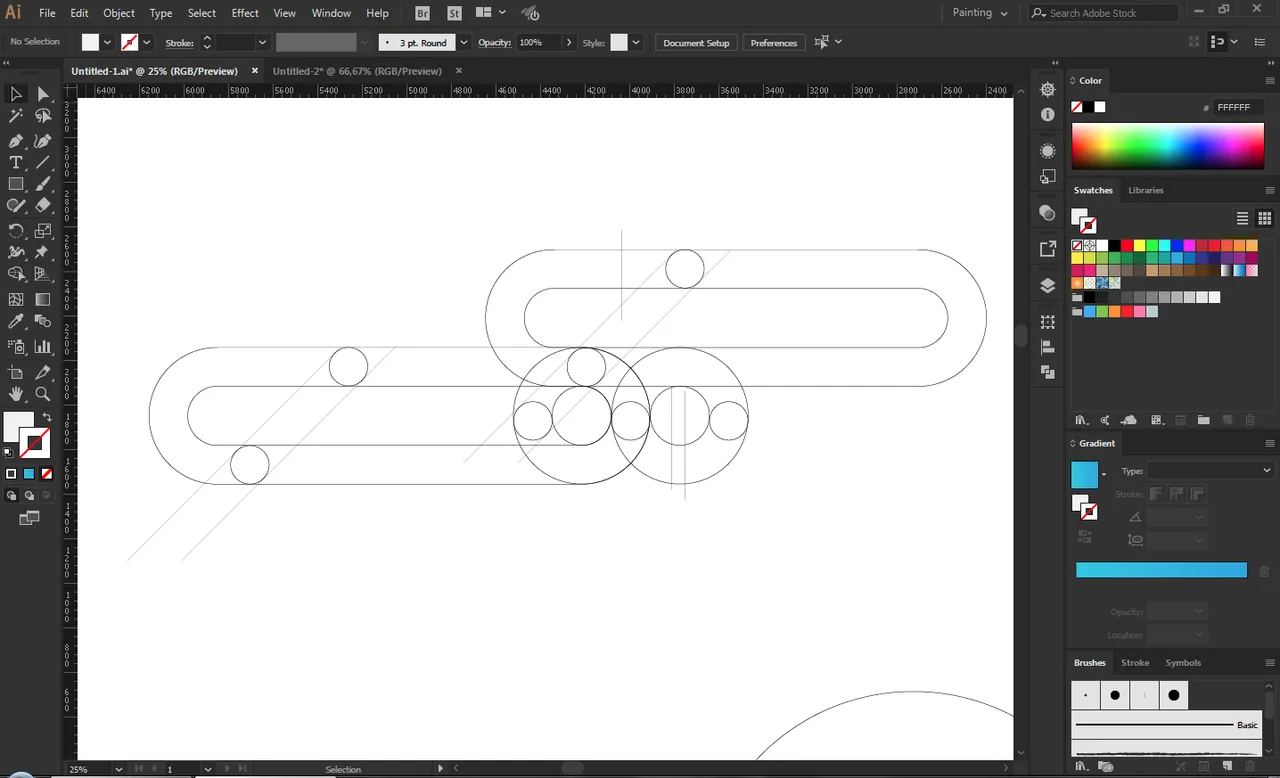Open the Asset Export panel icon
This screenshot has height=778, width=1280.
pos(1048,249)
